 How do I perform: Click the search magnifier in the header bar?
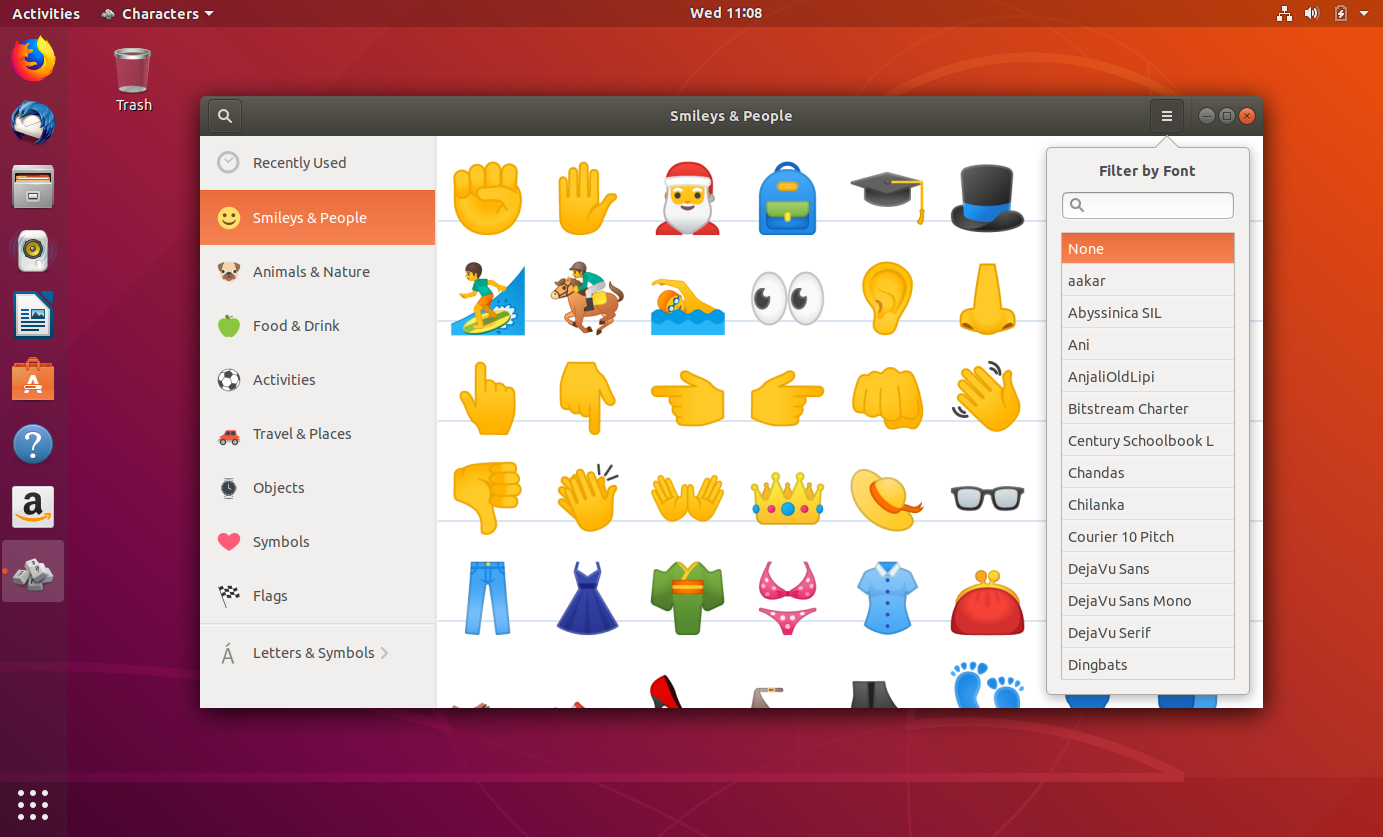[224, 115]
